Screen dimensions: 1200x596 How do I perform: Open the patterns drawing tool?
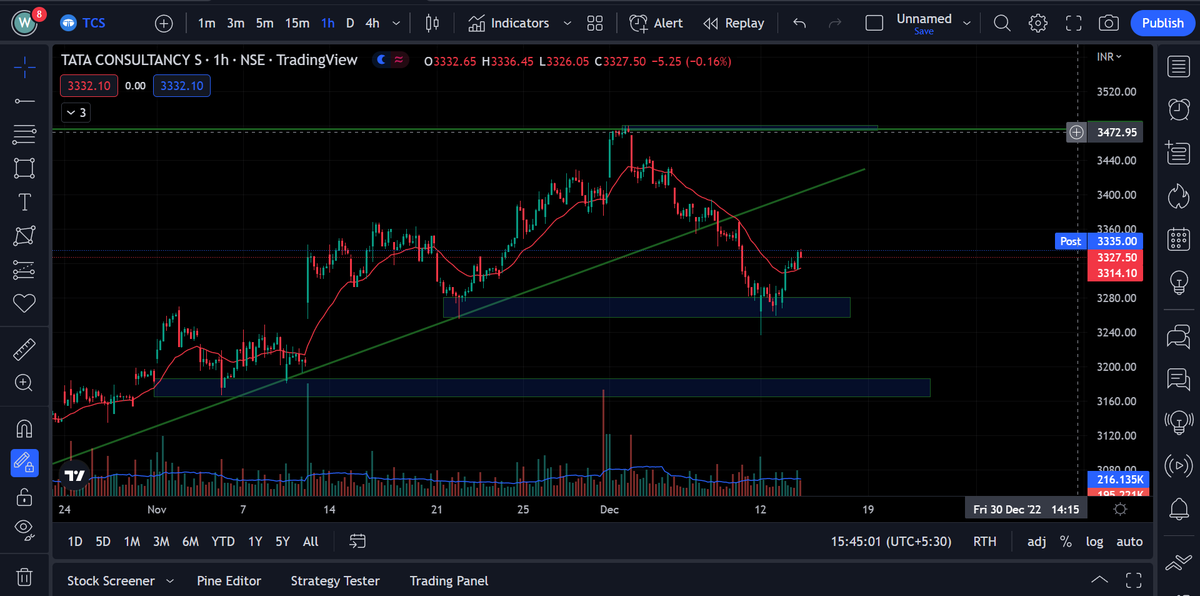coord(25,236)
